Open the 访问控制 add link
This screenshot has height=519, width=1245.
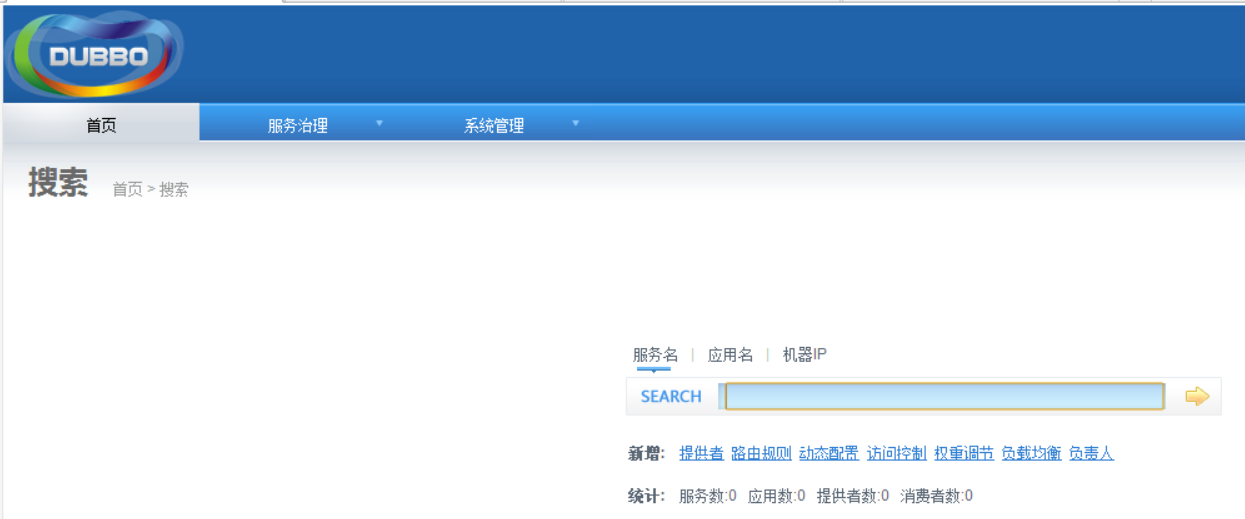897,454
